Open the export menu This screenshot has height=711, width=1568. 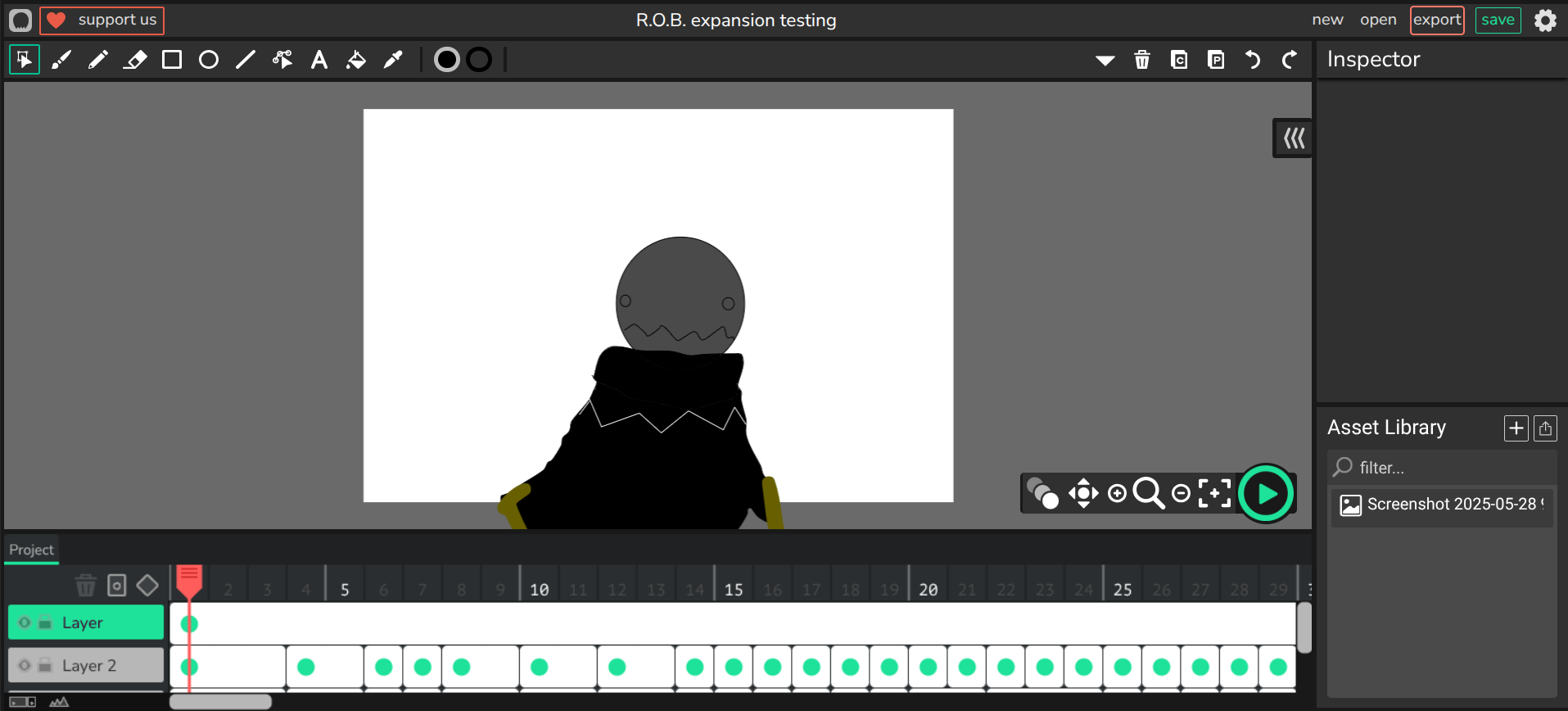pyautogui.click(x=1436, y=20)
